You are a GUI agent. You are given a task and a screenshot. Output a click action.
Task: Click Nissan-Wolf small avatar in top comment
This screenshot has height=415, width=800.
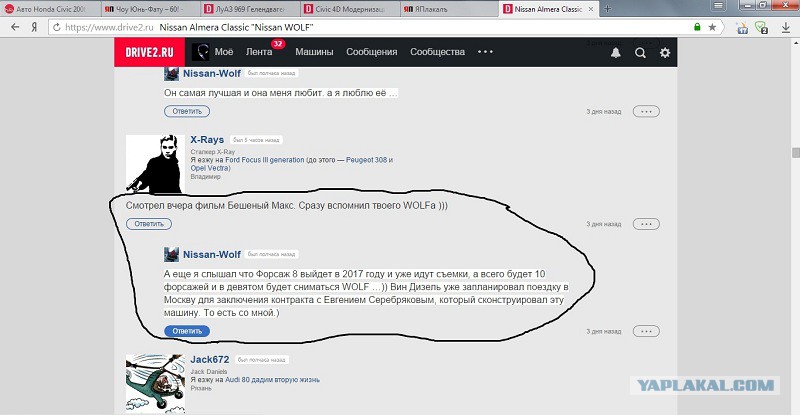click(x=171, y=74)
